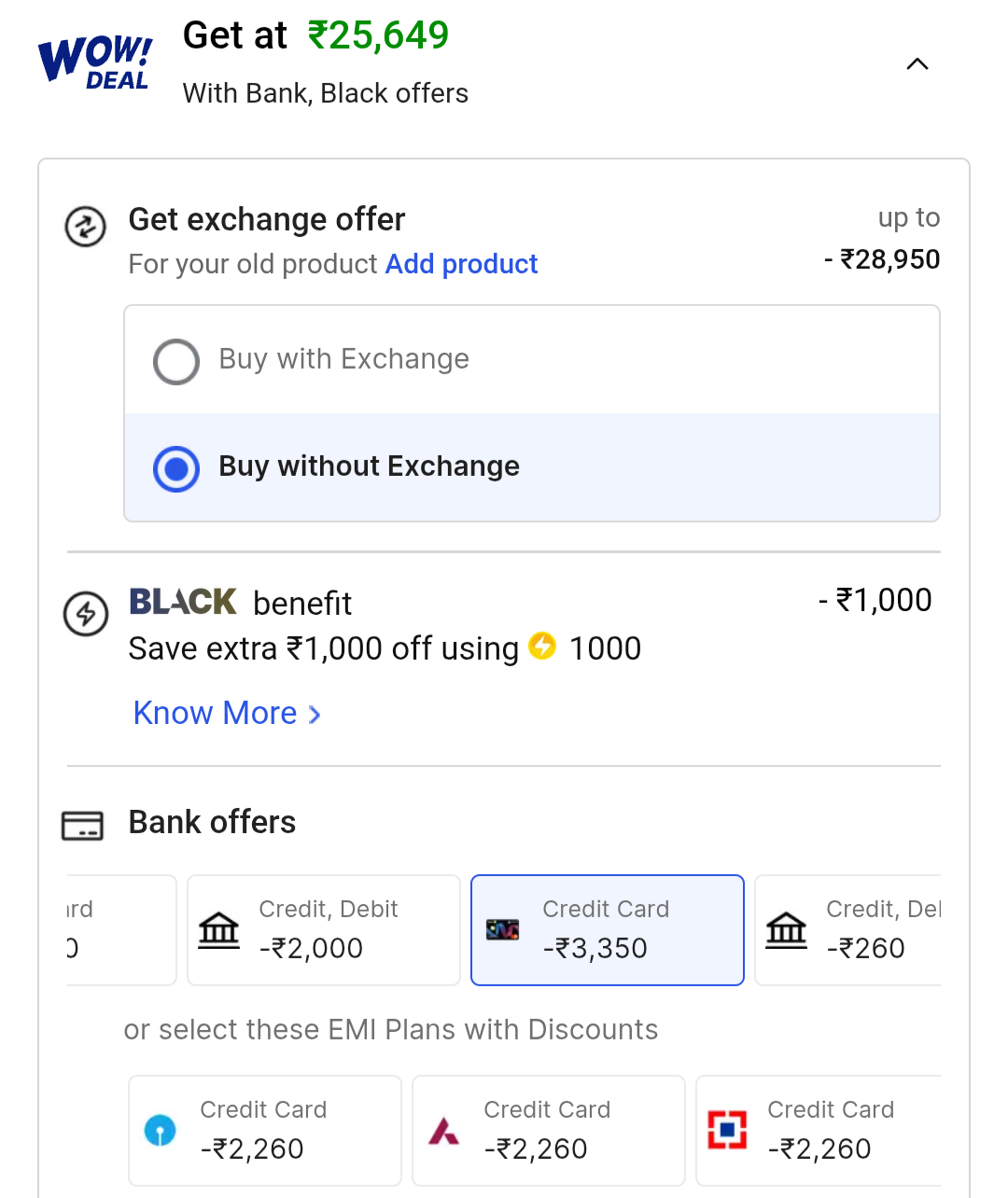1008x1198 pixels.
Task: Click the Know More chevron arrow
Action: (x=315, y=715)
